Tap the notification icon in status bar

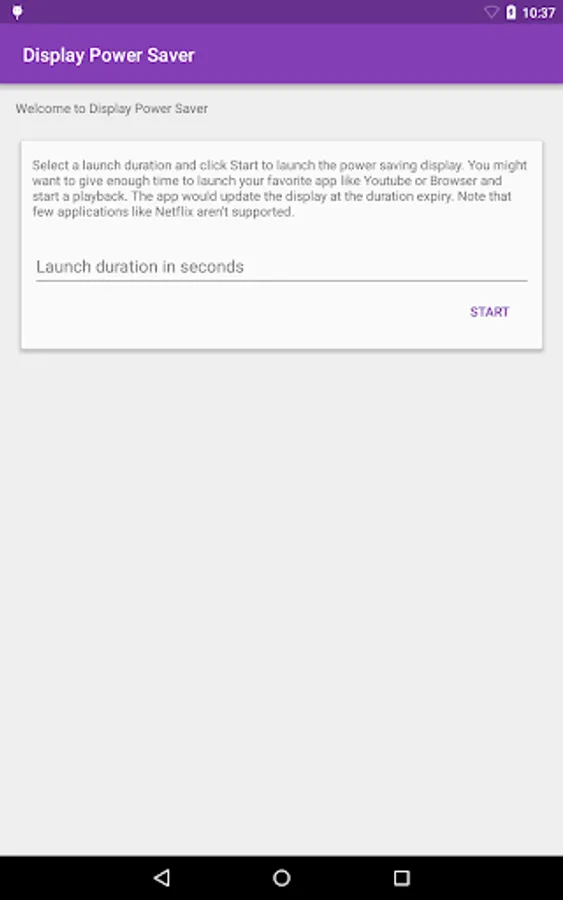click(17, 12)
